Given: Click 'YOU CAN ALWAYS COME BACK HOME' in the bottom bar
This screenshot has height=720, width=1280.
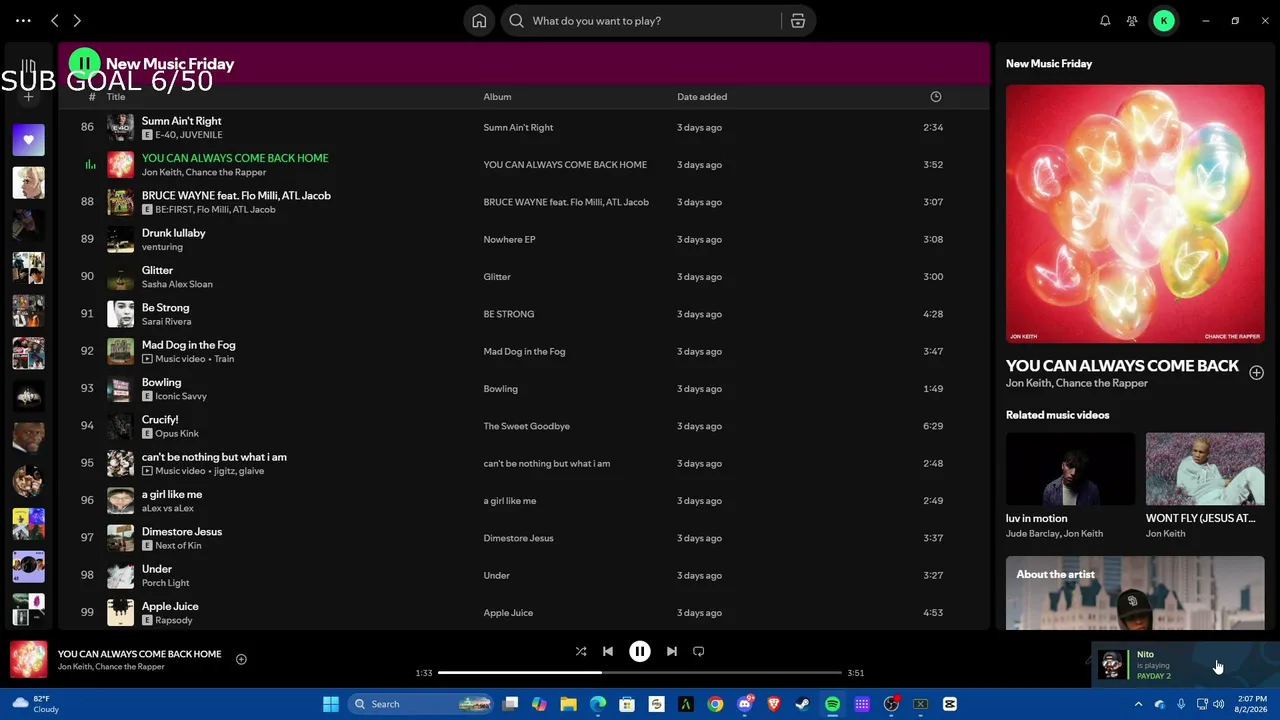Looking at the screenshot, I should [x=139, y=654].
